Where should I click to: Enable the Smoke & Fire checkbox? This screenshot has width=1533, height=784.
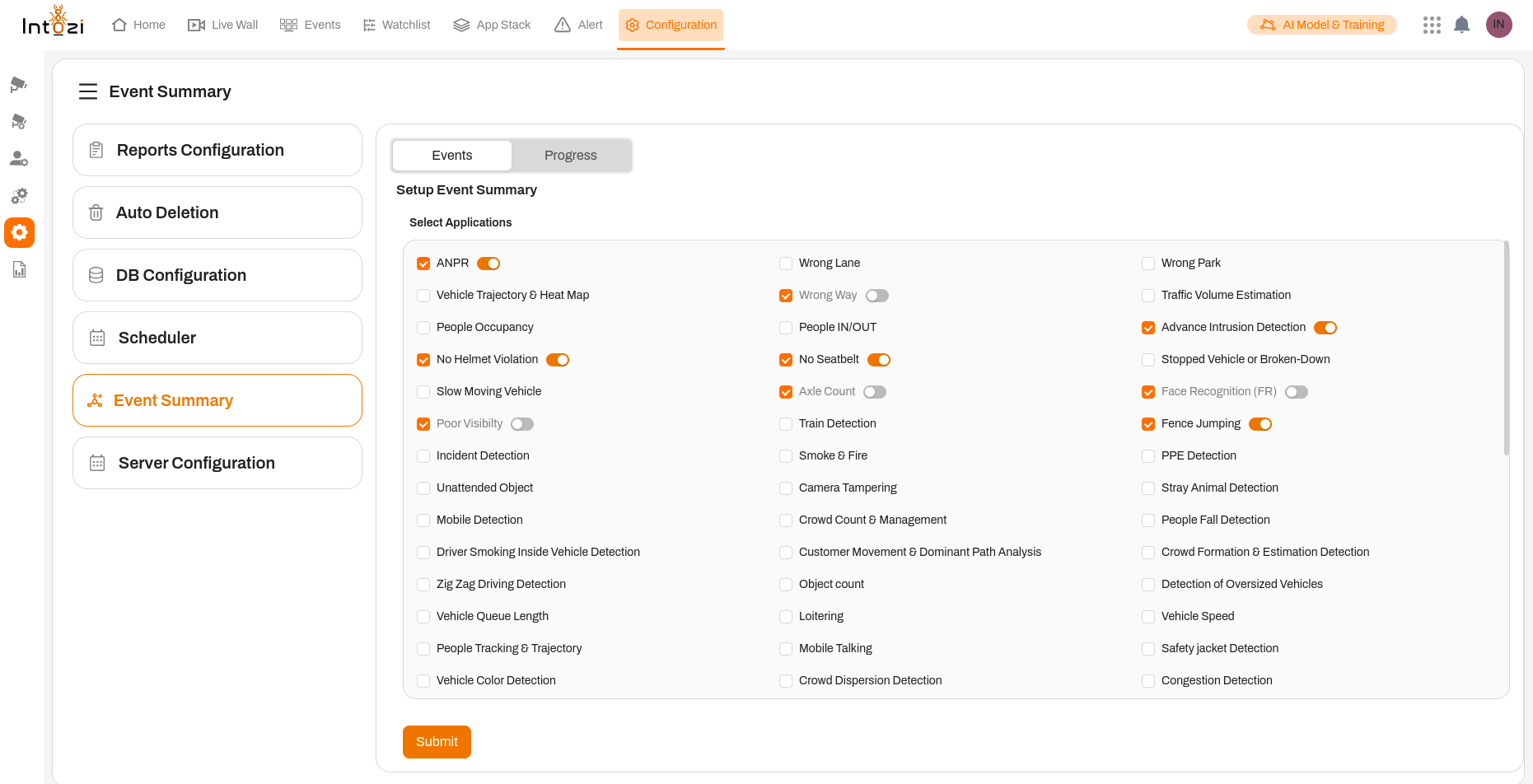pyautogui.click(x=786, y=456)
